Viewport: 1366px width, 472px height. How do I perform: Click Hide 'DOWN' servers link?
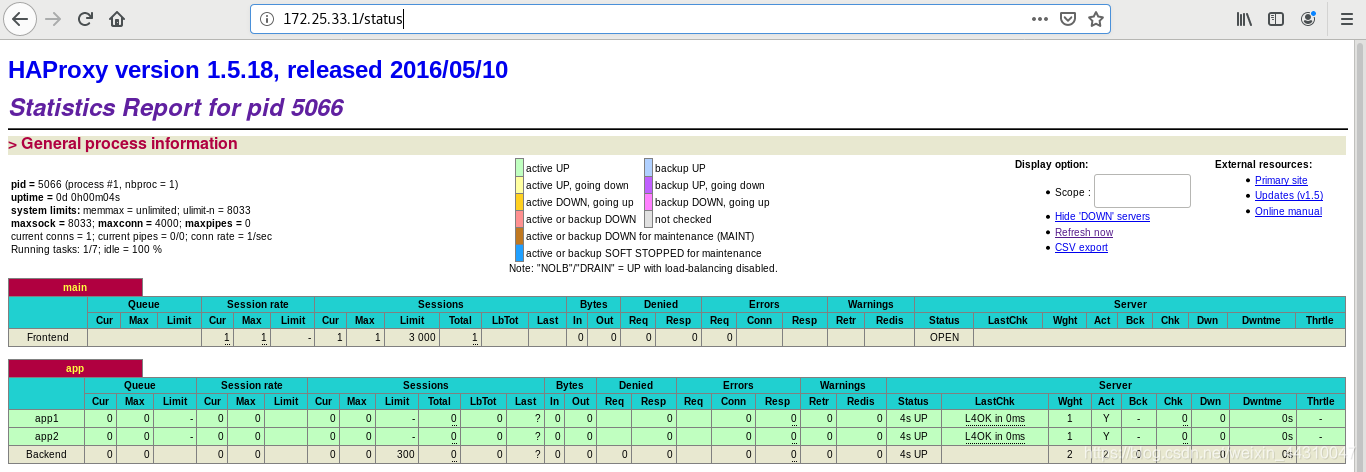point(1102,216)
